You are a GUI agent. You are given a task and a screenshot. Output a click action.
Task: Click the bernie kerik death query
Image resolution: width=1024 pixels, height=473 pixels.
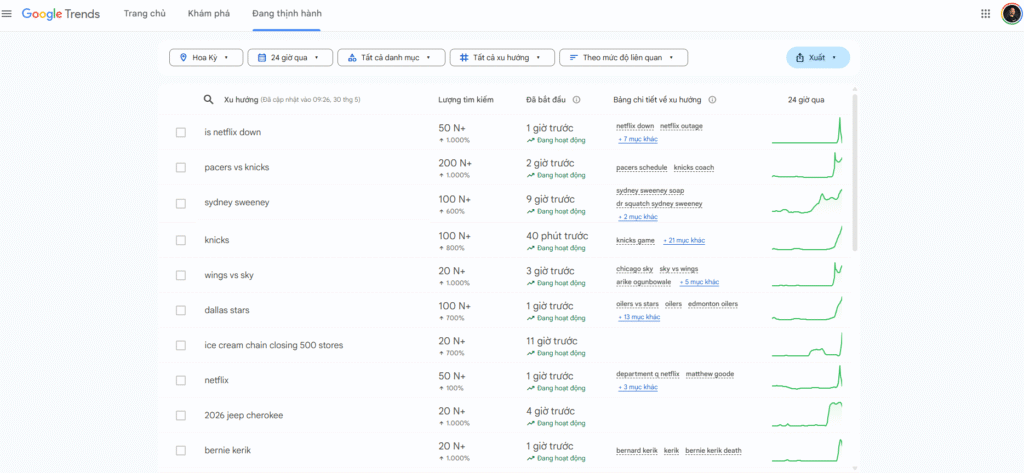pyautogui.click(x=713, y=451)
